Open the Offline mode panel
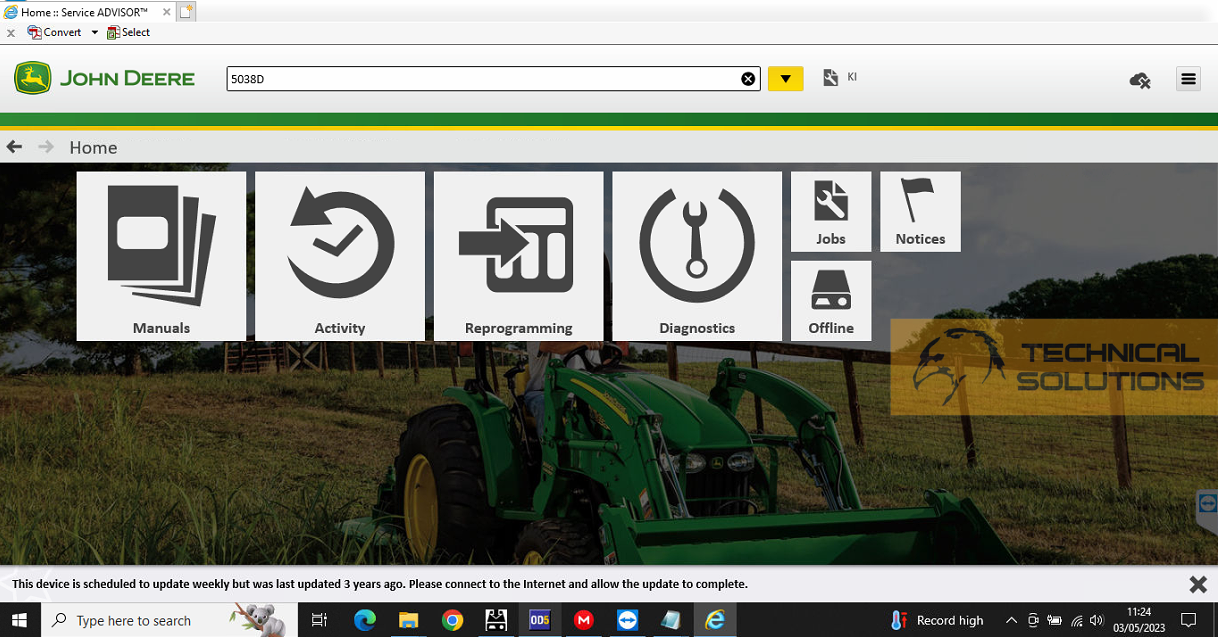This screenshot has height=637, width=1218. 830,300
